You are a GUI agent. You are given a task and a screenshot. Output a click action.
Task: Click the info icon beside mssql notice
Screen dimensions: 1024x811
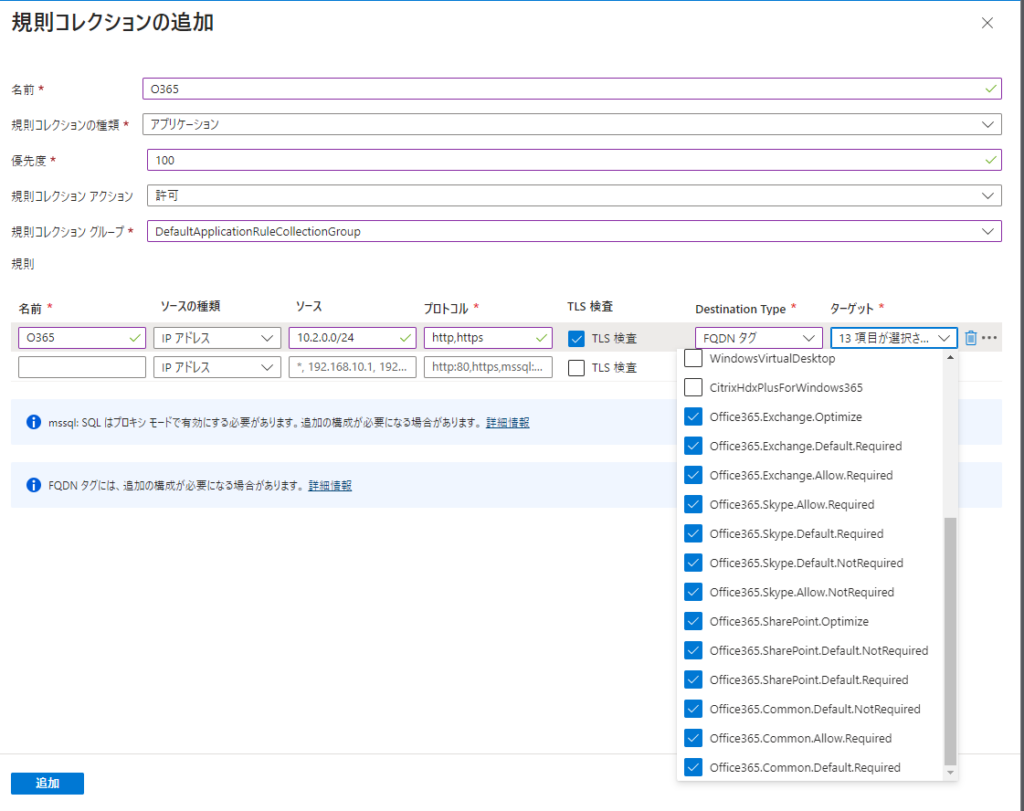[33, 422]
